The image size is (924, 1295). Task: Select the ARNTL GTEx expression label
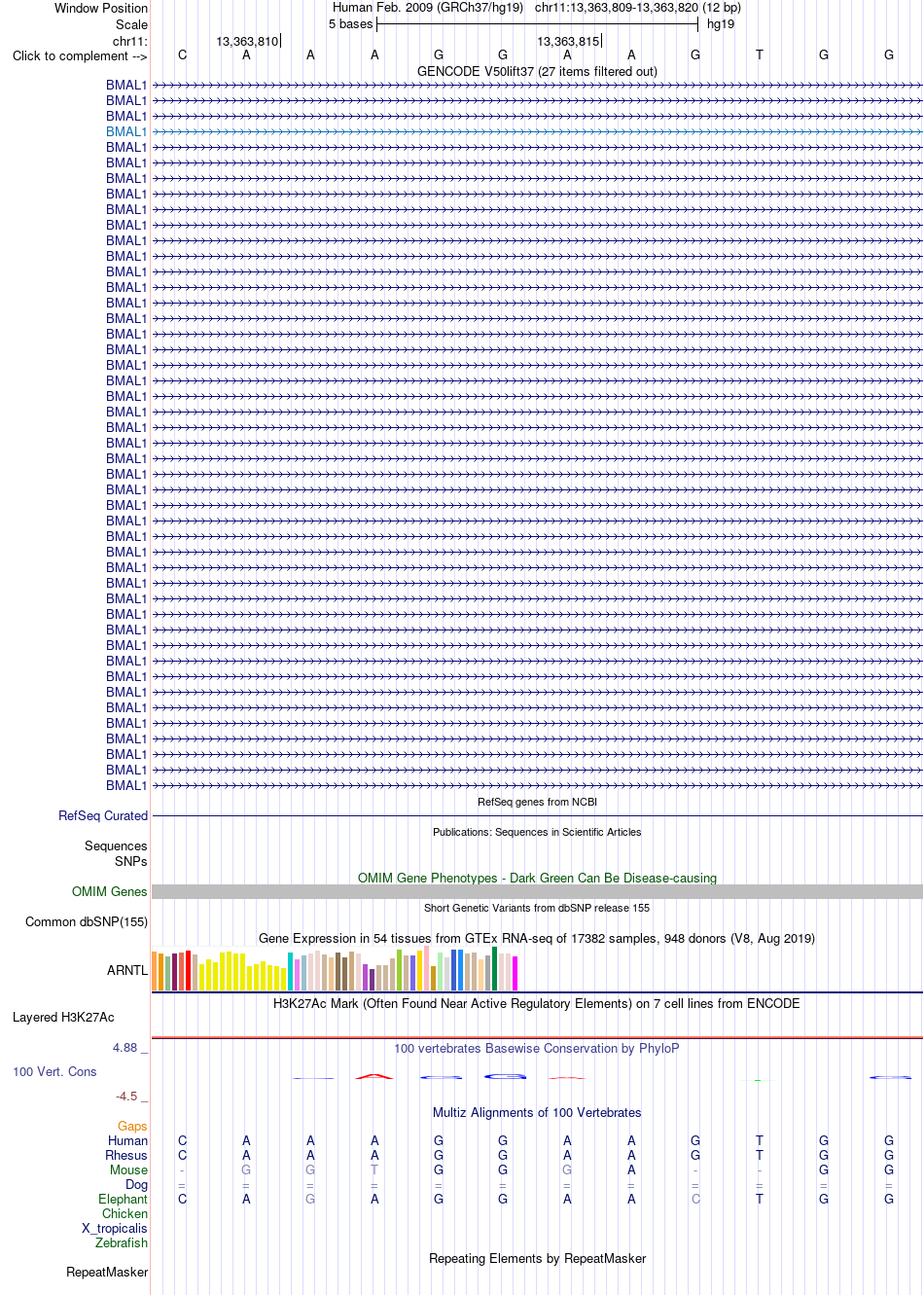point(127,970)
